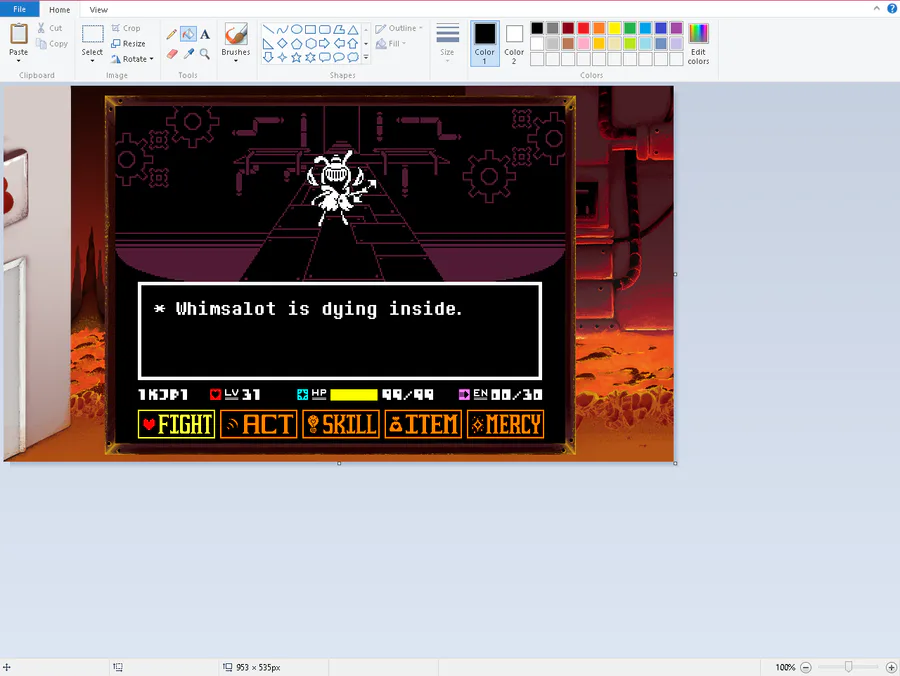This screenshot has height=676, width=900.
Task: Choose the Up arrow shape
Action: click(353, 44)
